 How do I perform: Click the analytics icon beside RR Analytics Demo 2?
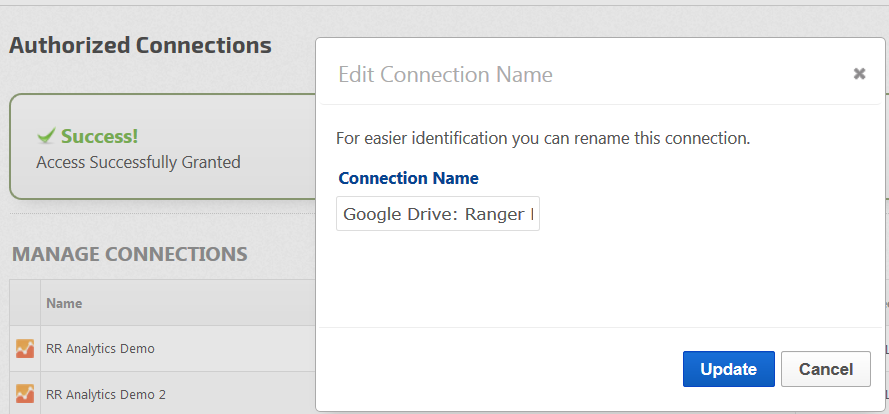25,394
